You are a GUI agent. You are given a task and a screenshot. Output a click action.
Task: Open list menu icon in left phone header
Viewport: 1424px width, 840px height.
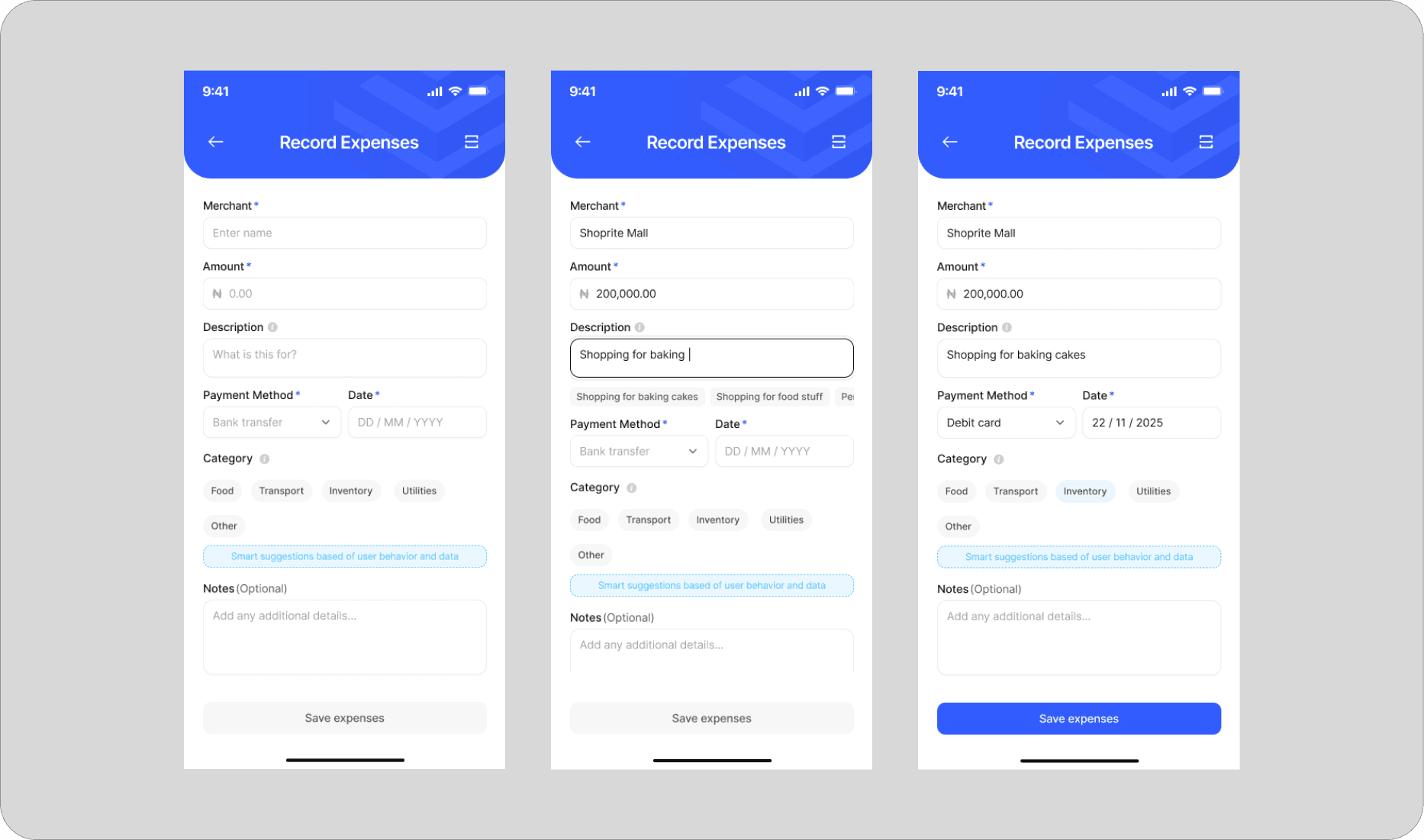pos(472,142)
